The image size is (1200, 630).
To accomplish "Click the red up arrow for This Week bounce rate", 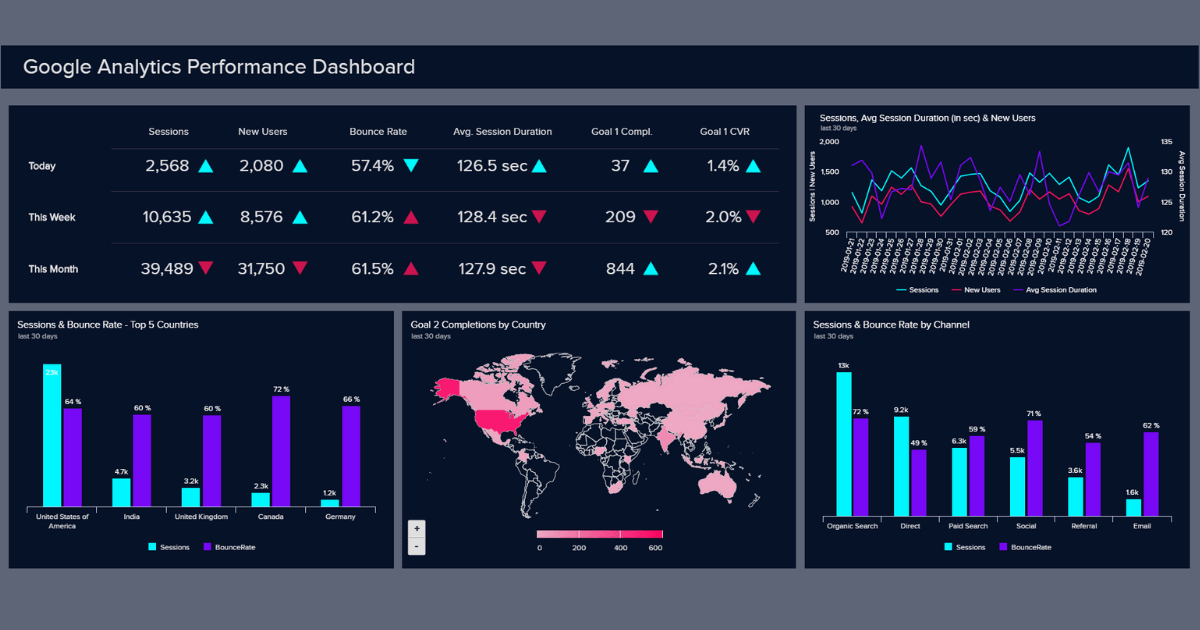I will [411, 217].
